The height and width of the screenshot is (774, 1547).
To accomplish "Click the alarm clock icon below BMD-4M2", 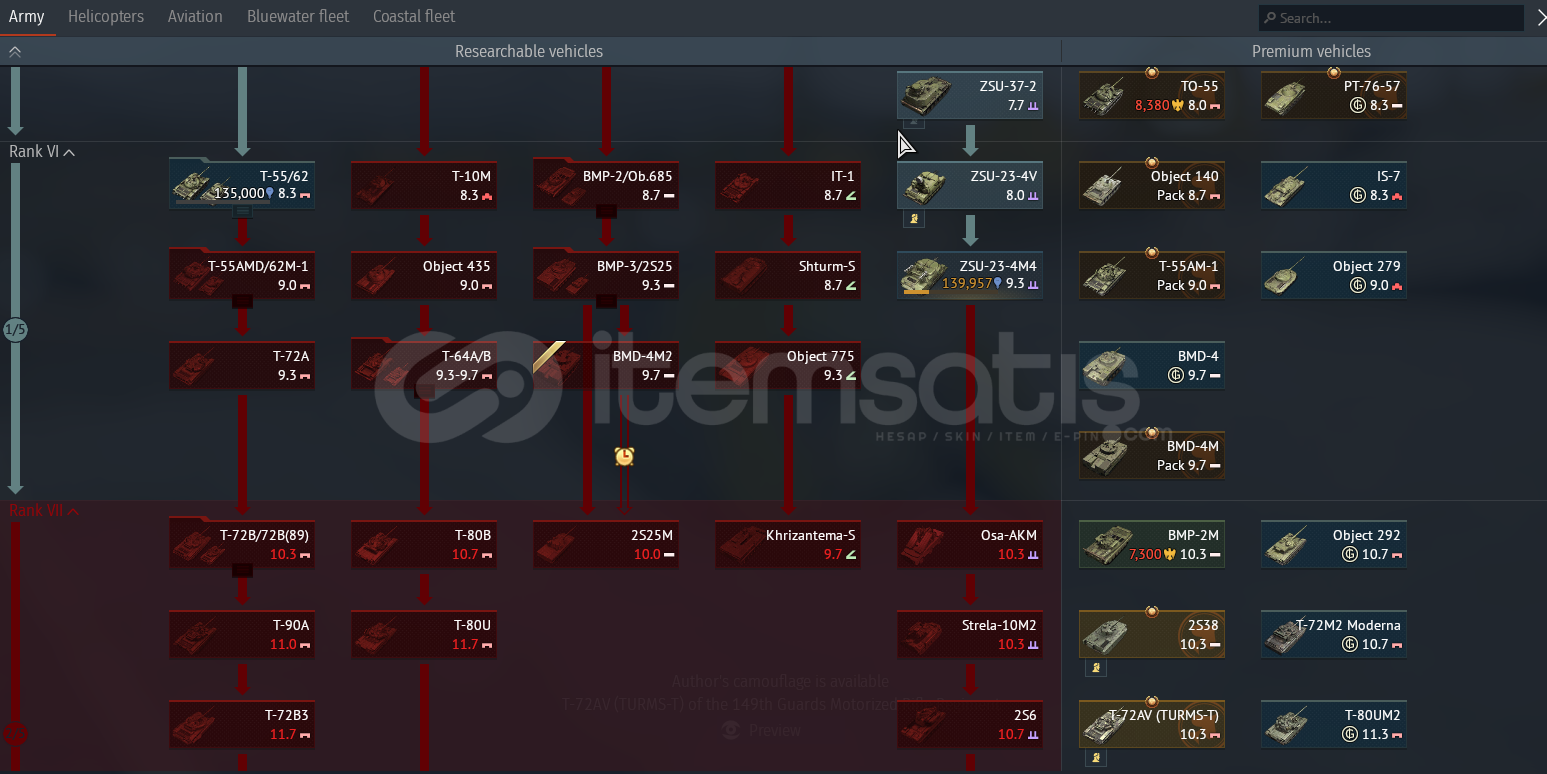I will coord(624,456).
